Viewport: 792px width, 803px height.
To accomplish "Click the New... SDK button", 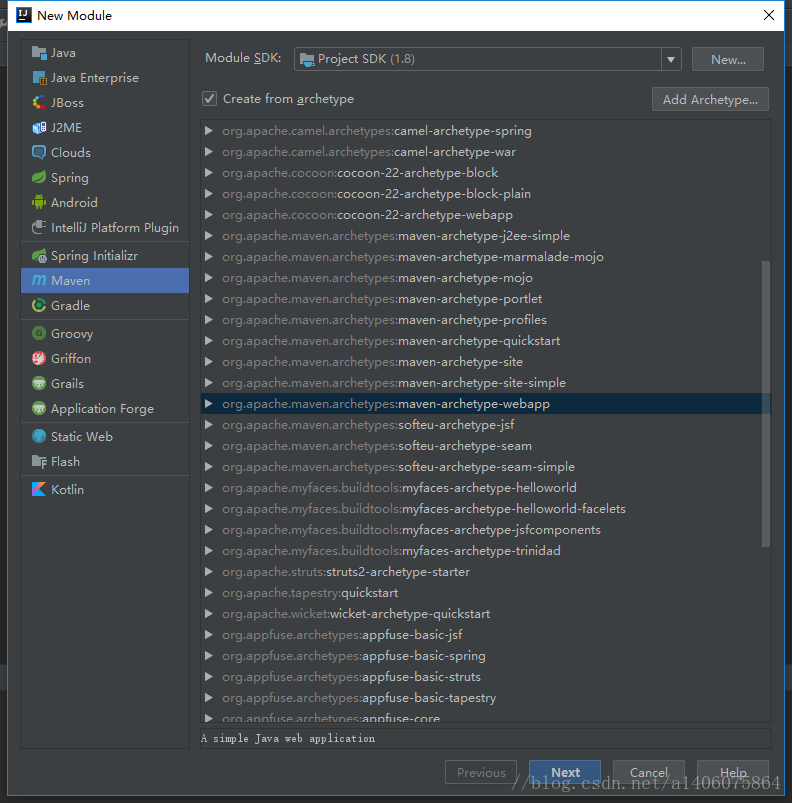I will (x=727, y=59).
